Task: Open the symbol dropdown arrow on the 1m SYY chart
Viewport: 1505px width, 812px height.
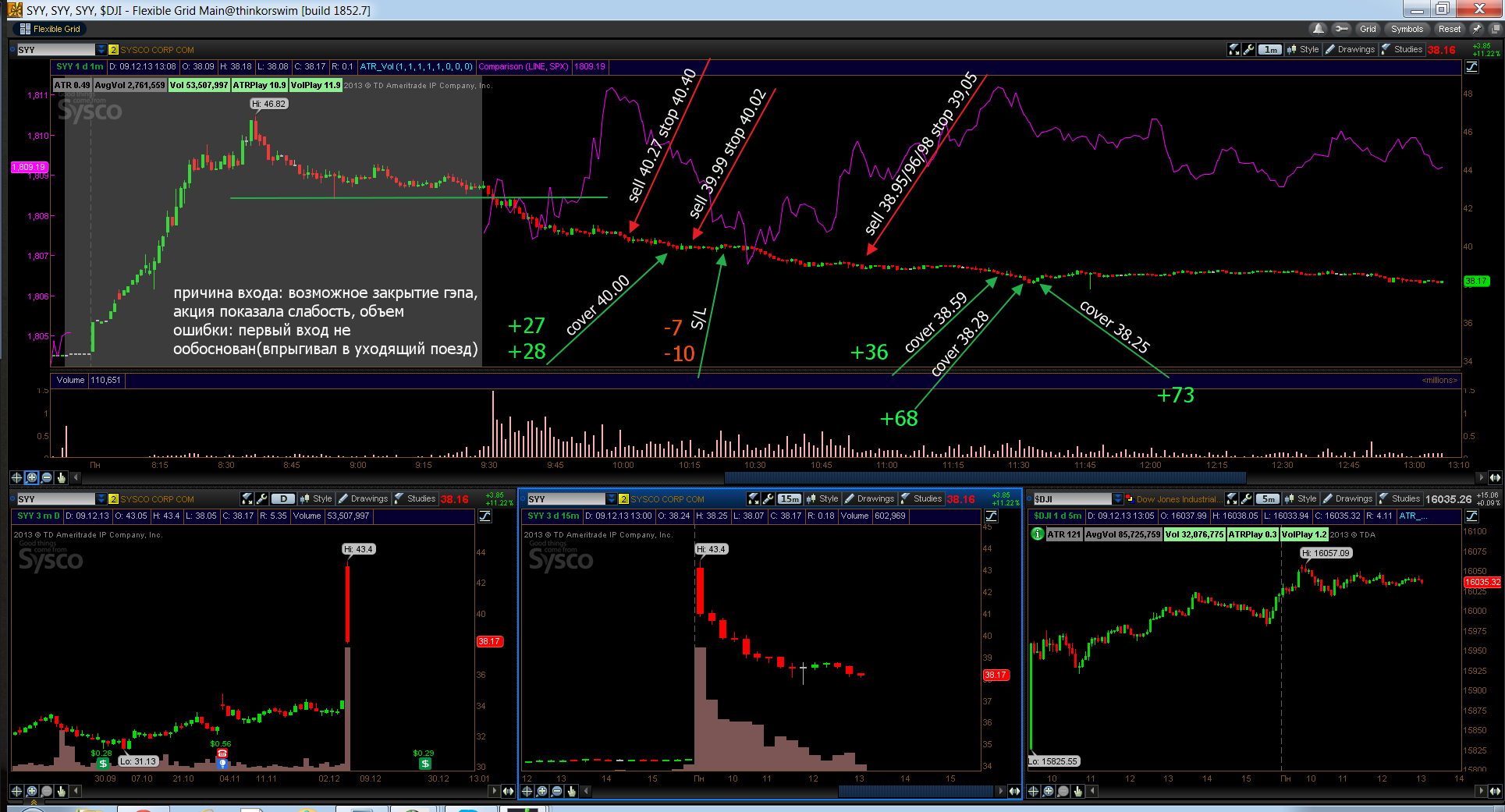Action: pos(101,49)
